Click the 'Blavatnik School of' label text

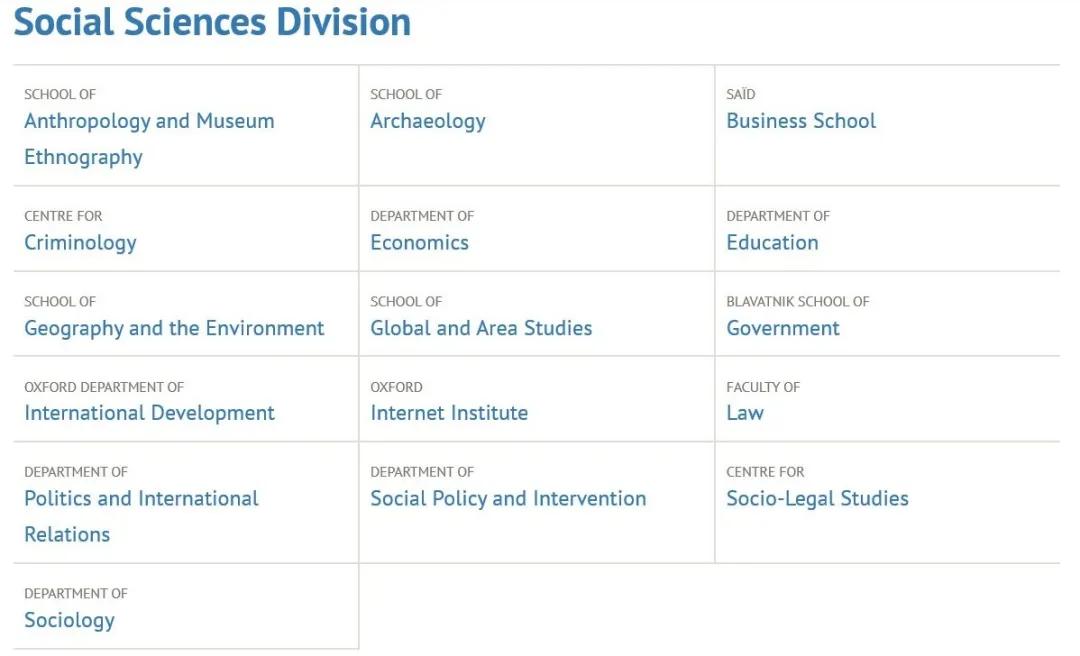click(x=797, y=301)
